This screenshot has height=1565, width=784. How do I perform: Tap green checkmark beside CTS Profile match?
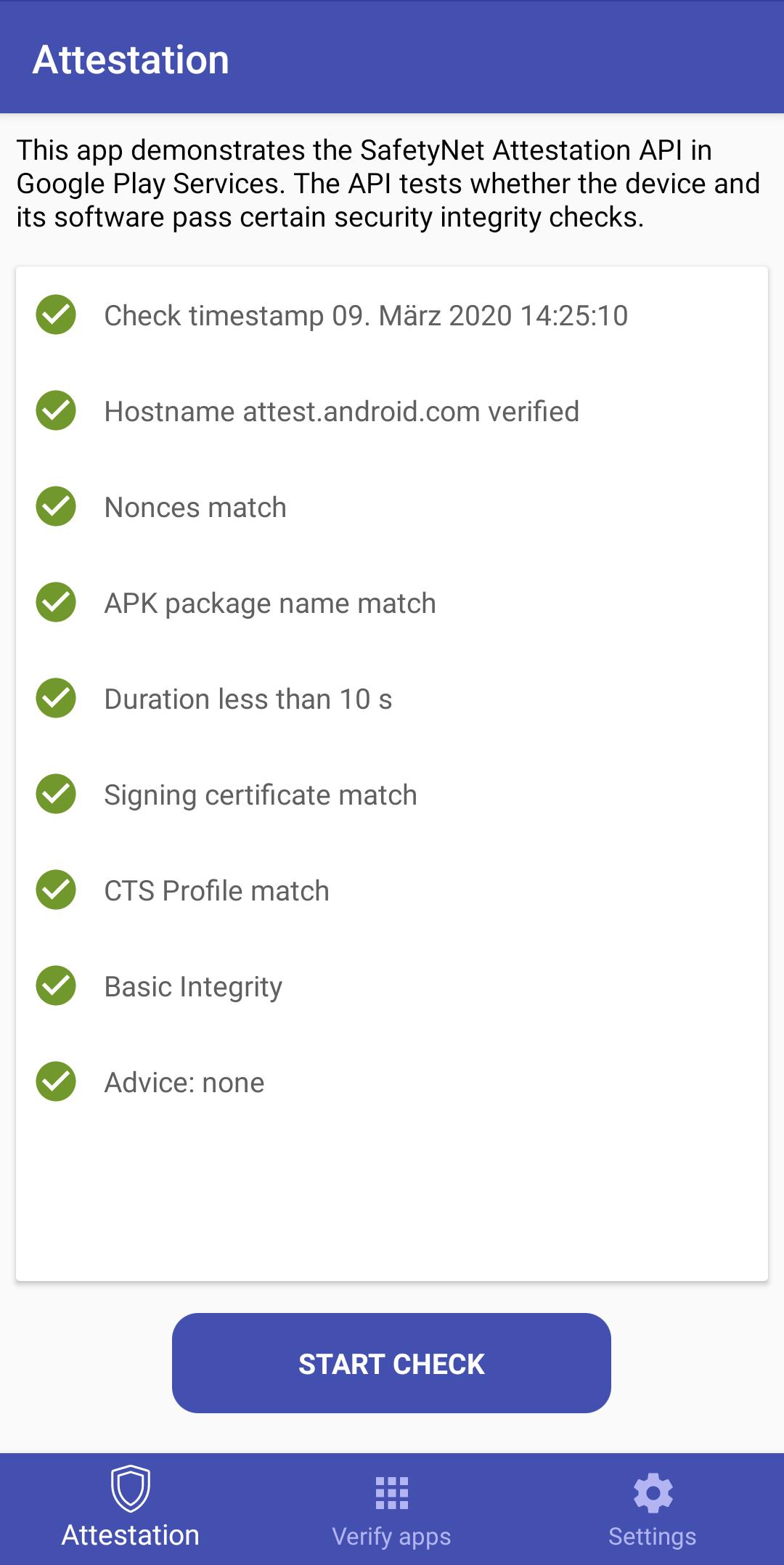[56, 890]
